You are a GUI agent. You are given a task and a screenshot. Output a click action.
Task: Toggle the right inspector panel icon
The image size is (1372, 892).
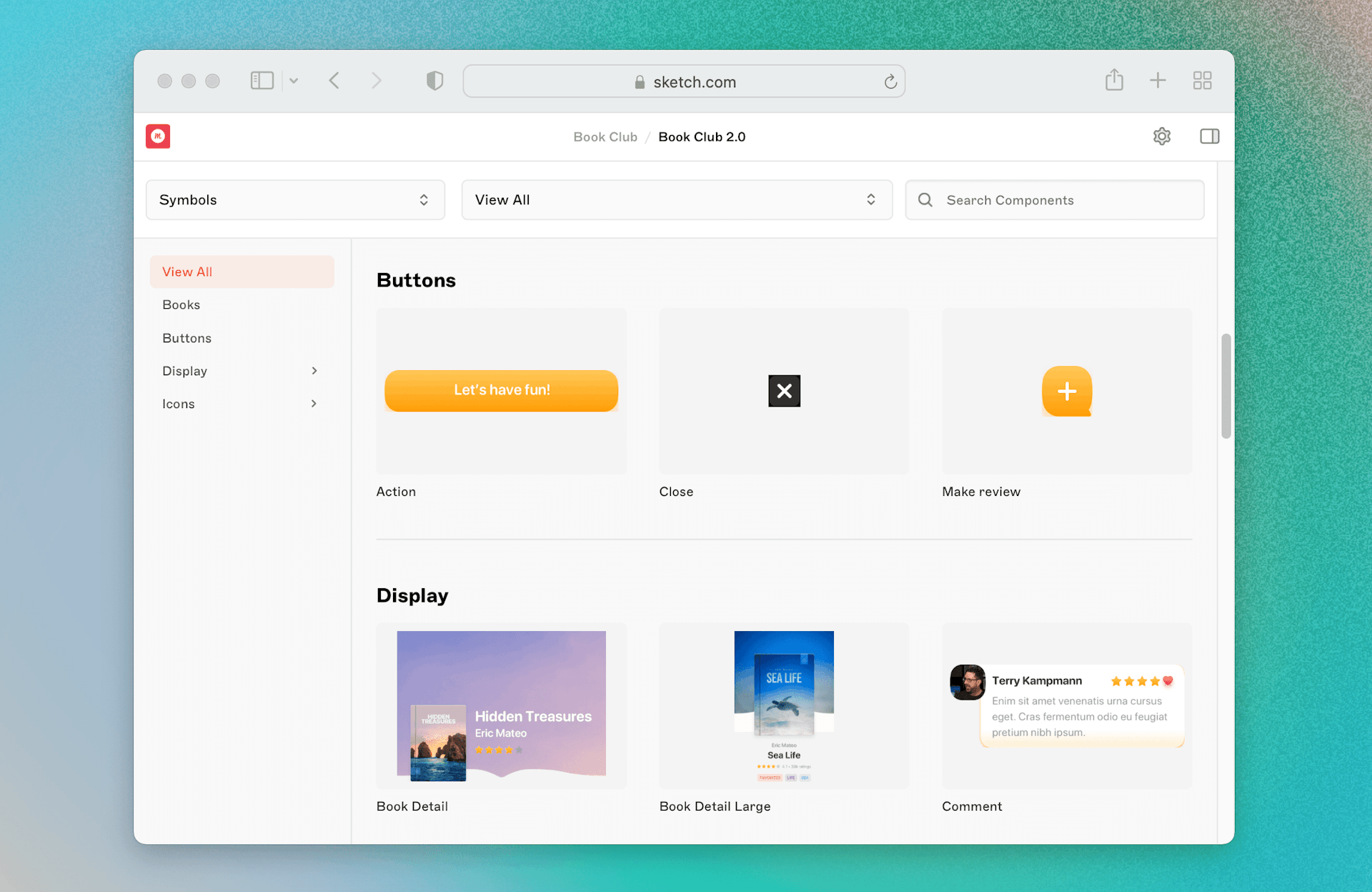click(x=1209, y=137)
